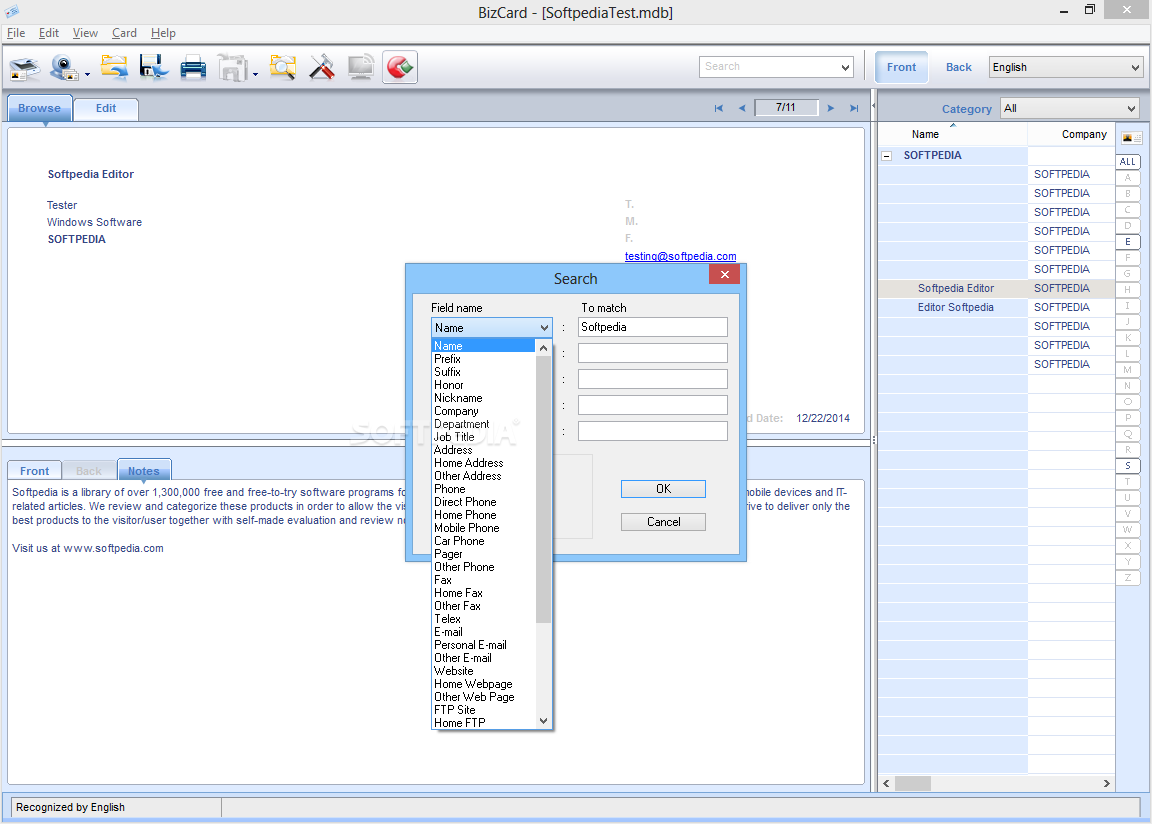The width and height of the screenshot is (1152, 824).
Task: Filter by letter S index tab
Action: [x=1128, y=466]
